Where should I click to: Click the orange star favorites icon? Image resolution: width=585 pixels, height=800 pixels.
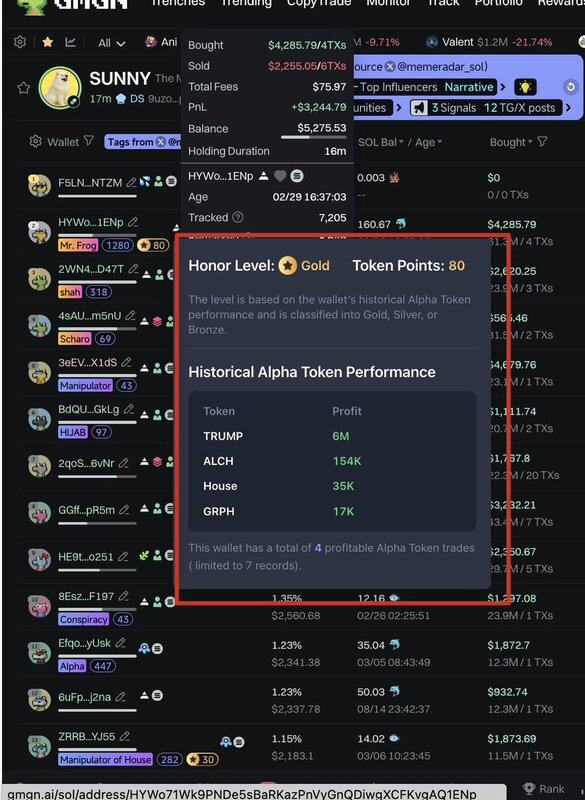click(47, 42)
